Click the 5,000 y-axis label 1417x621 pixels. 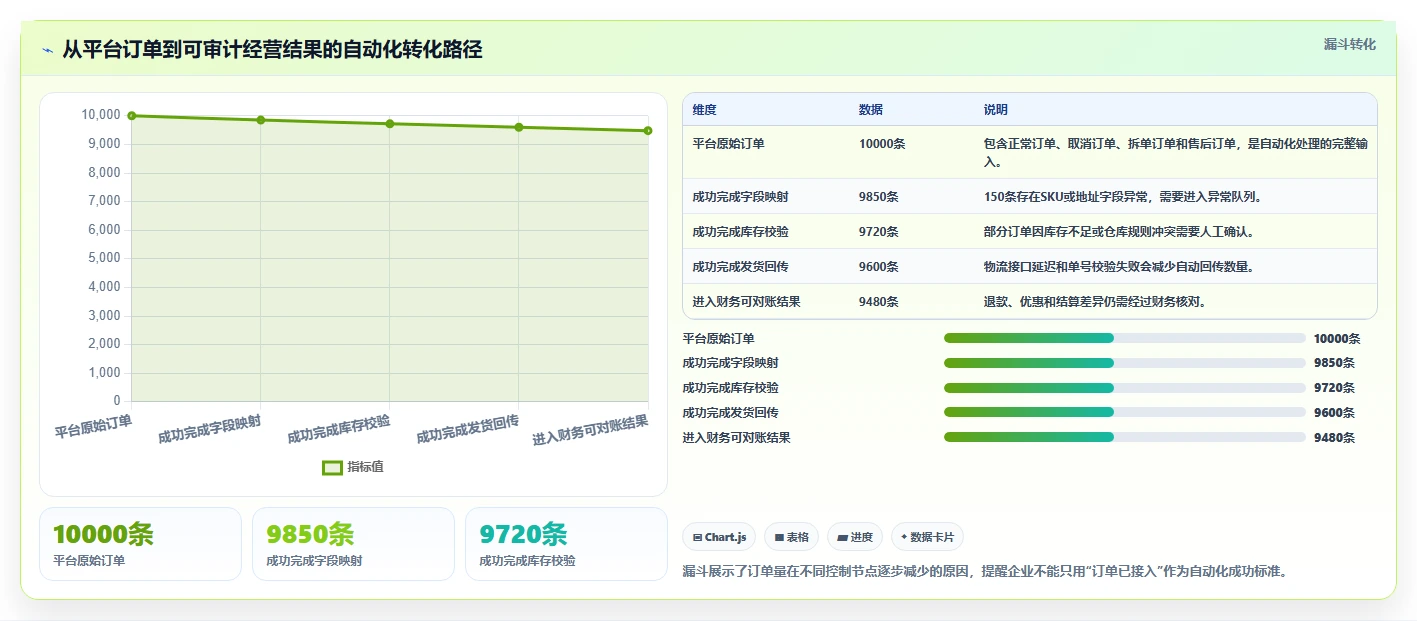(x=104, y=258)
